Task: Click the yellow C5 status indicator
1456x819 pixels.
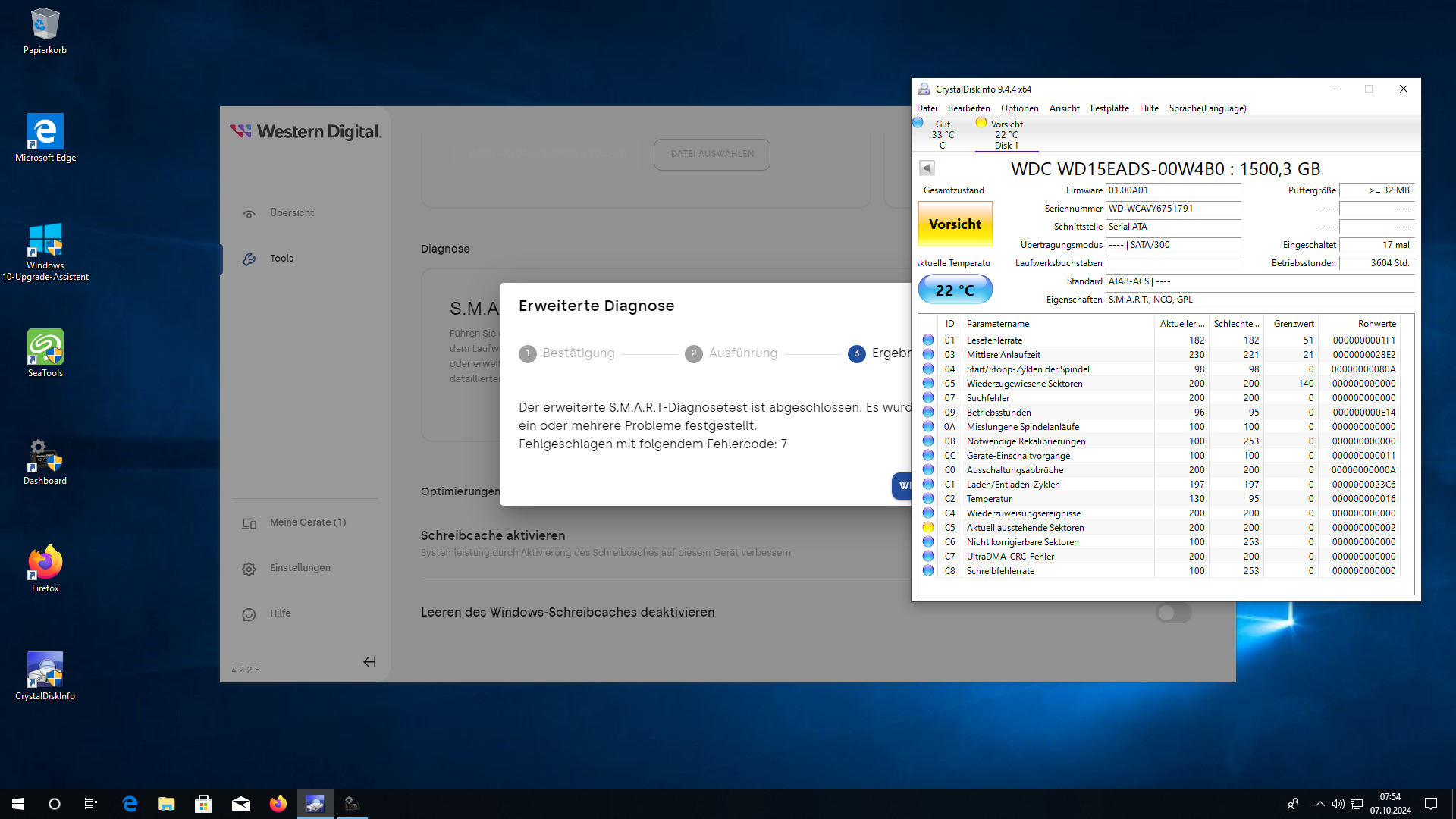Action: click(x=928, y=528)
